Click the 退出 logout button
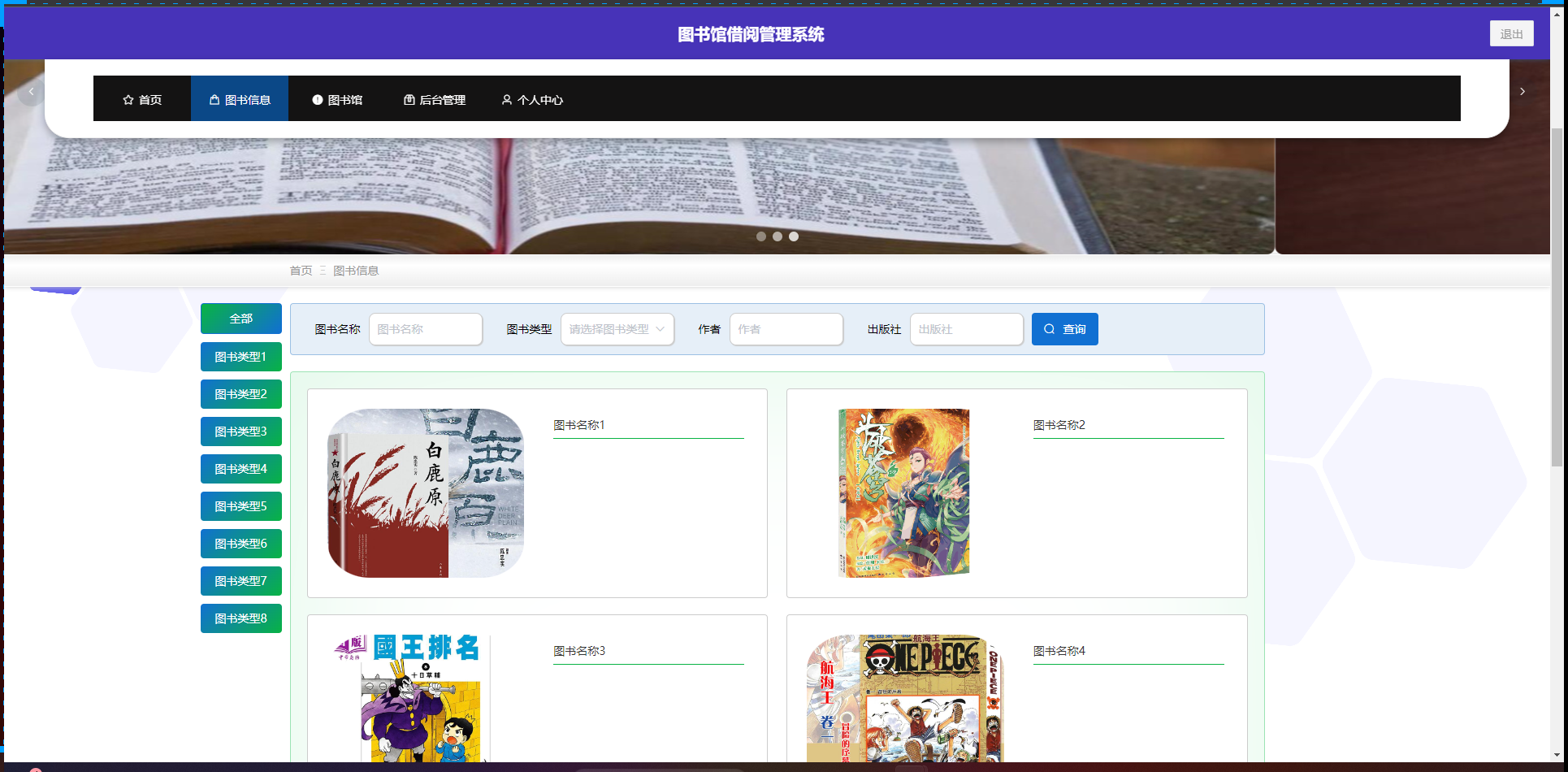The width and height of the screenshot is (1568, 772). click(1512, 34)
